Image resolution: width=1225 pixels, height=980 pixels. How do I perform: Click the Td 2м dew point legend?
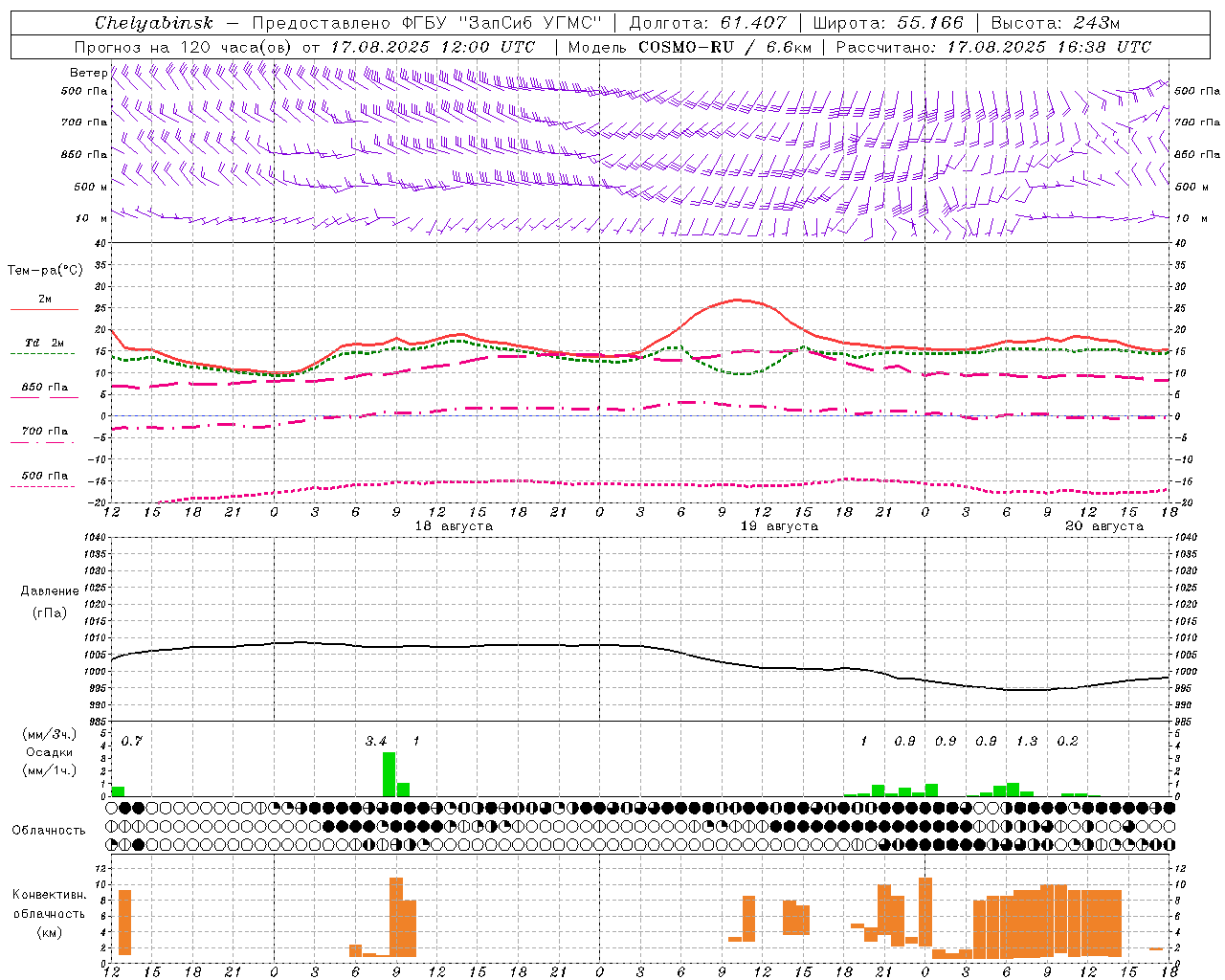tap(44, 343)
